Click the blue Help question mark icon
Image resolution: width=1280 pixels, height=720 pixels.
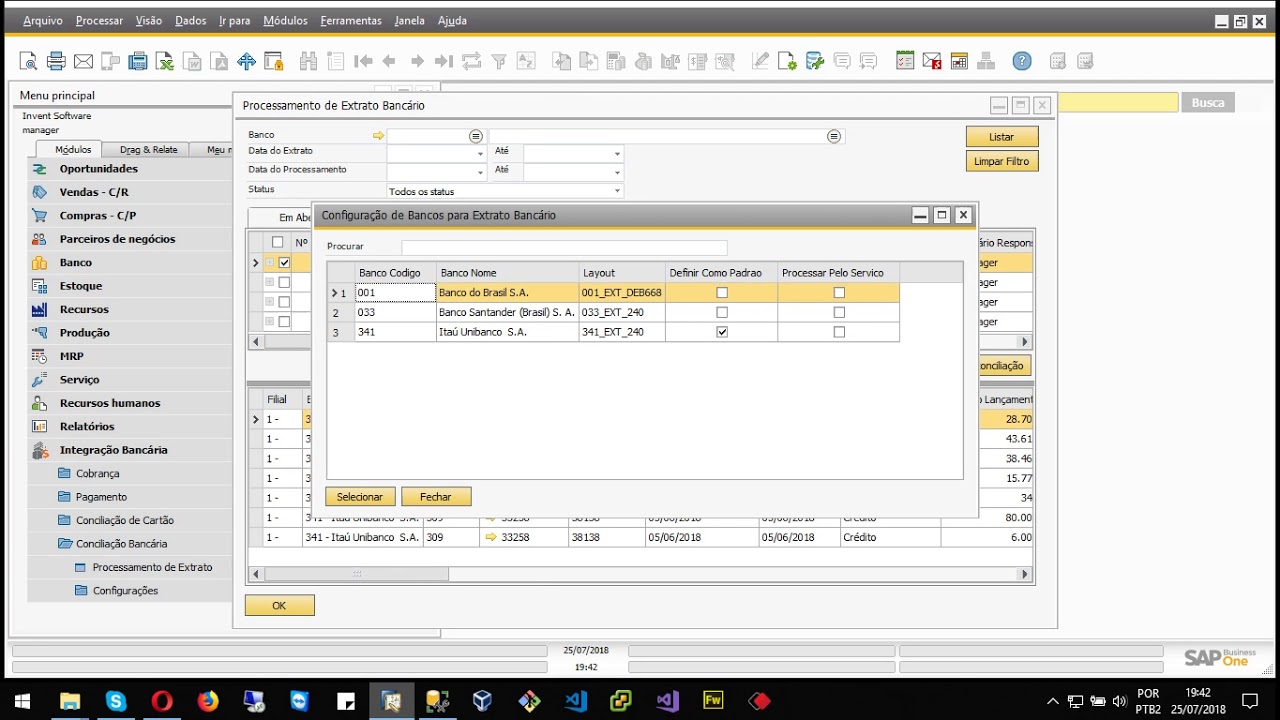(x=1022, y=61)
